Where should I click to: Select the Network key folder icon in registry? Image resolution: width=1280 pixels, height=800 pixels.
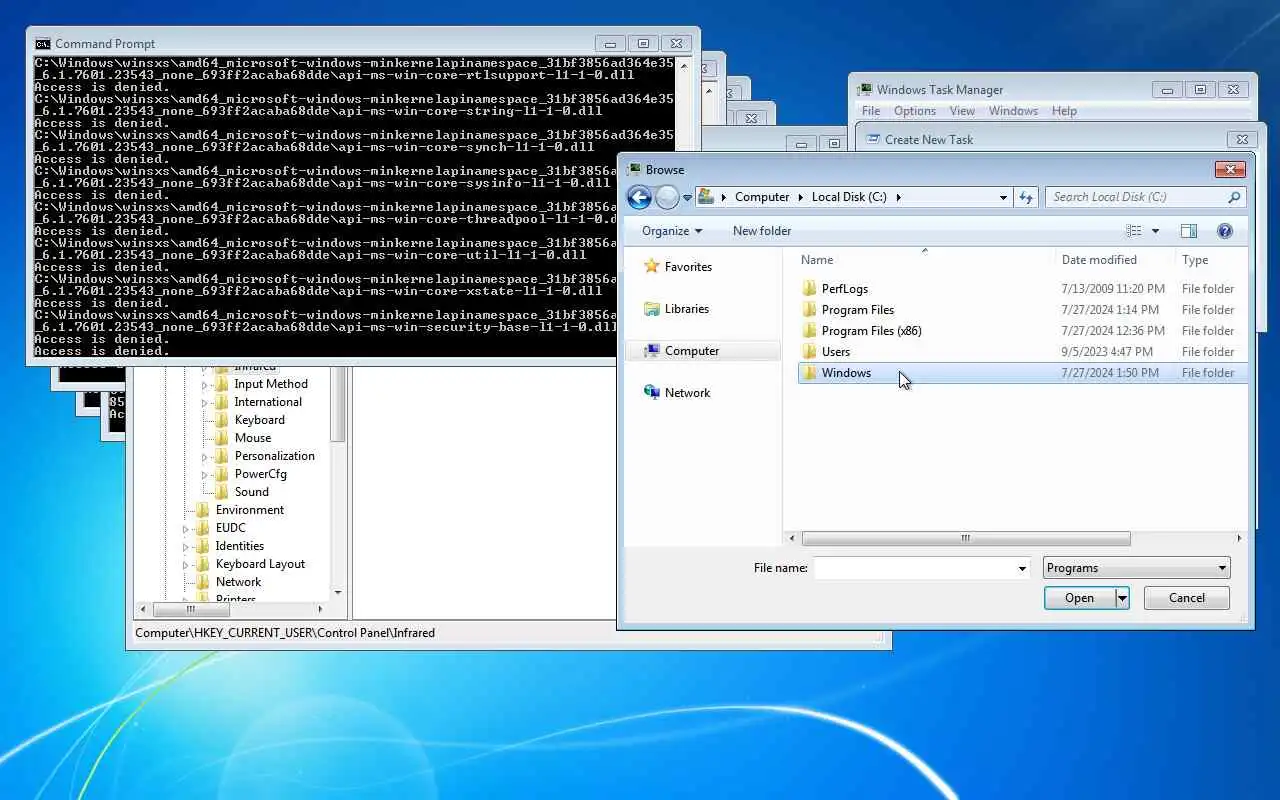pyautogui.click(x=203, y=582)
